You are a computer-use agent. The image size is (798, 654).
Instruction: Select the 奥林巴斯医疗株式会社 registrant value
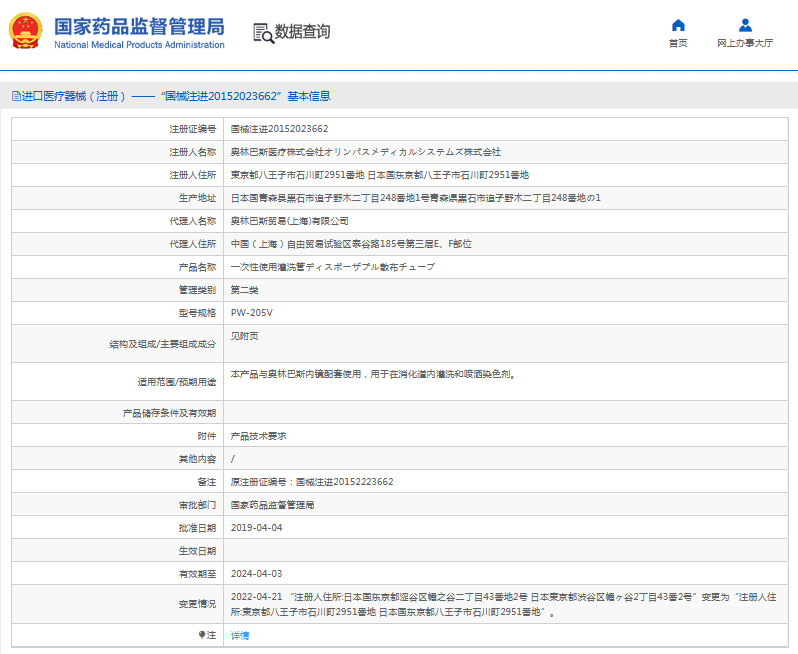(365, 152)
